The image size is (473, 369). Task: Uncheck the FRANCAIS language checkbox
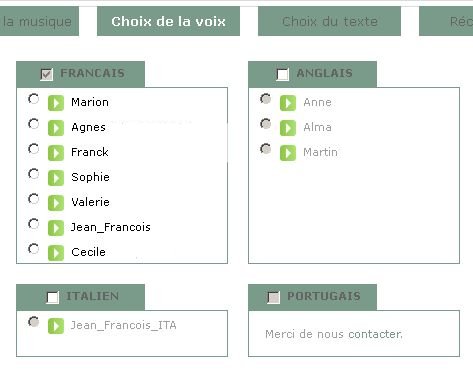46,74
